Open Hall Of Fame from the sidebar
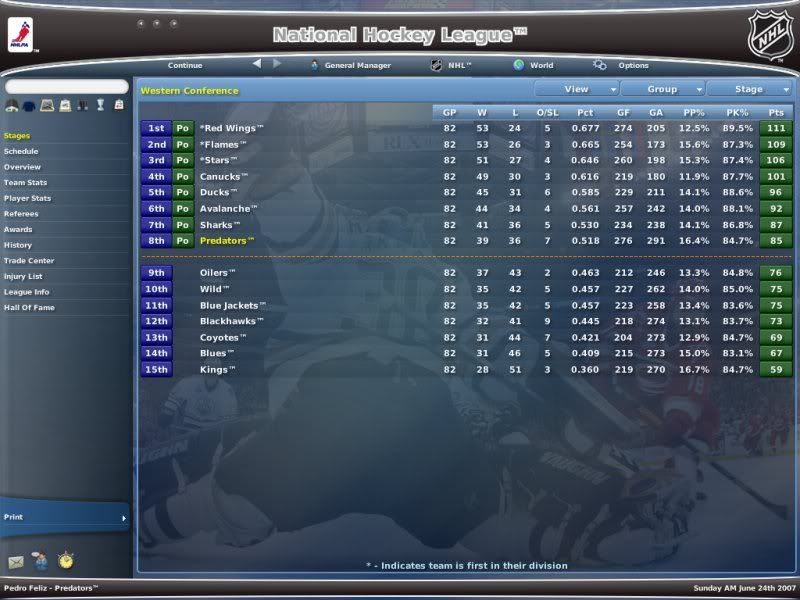This screenshot has height=600, width=800. tap(29, 308)
